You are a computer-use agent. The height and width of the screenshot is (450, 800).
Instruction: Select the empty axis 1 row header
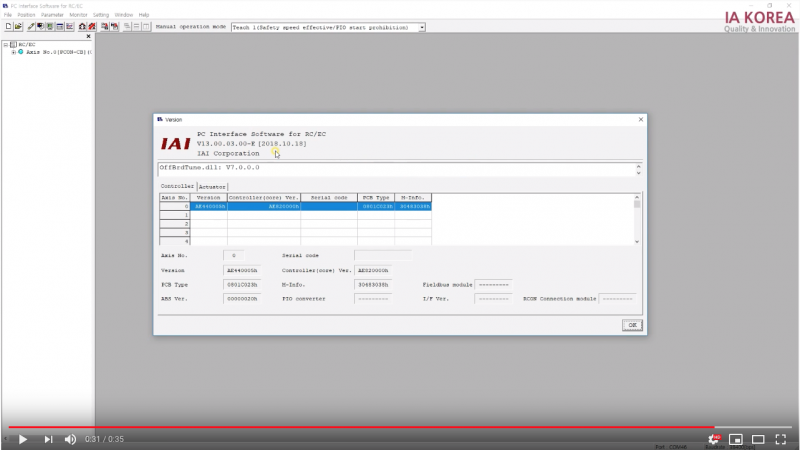click(174, 215)
